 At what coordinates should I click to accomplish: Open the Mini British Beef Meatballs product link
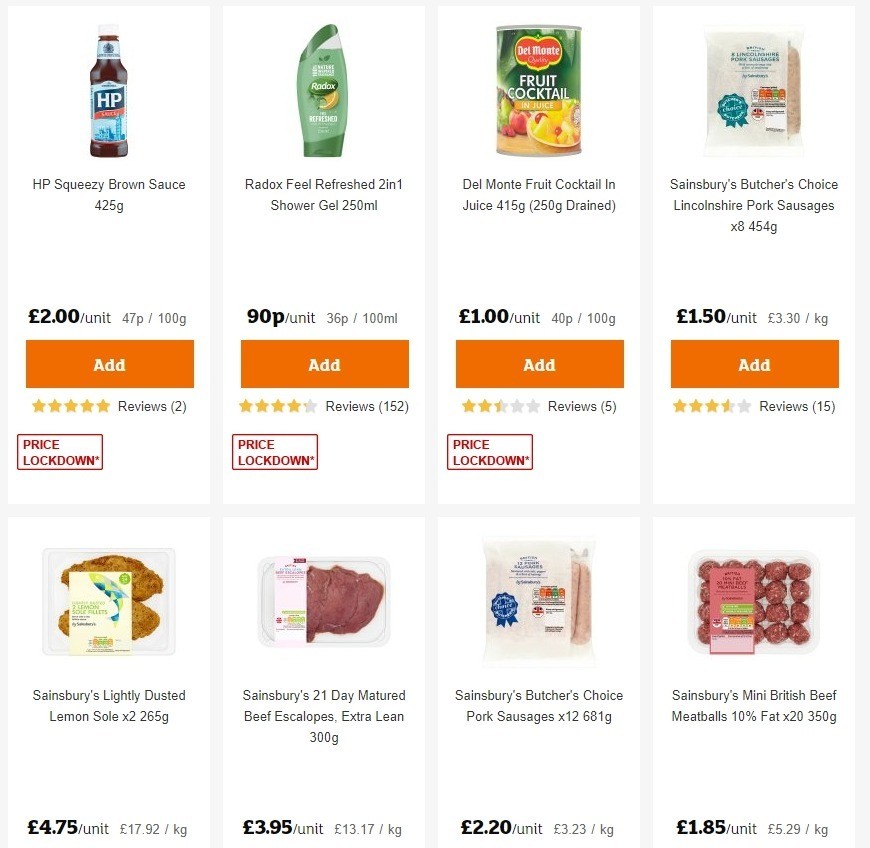pyautogui.click(x=753, y=705)
